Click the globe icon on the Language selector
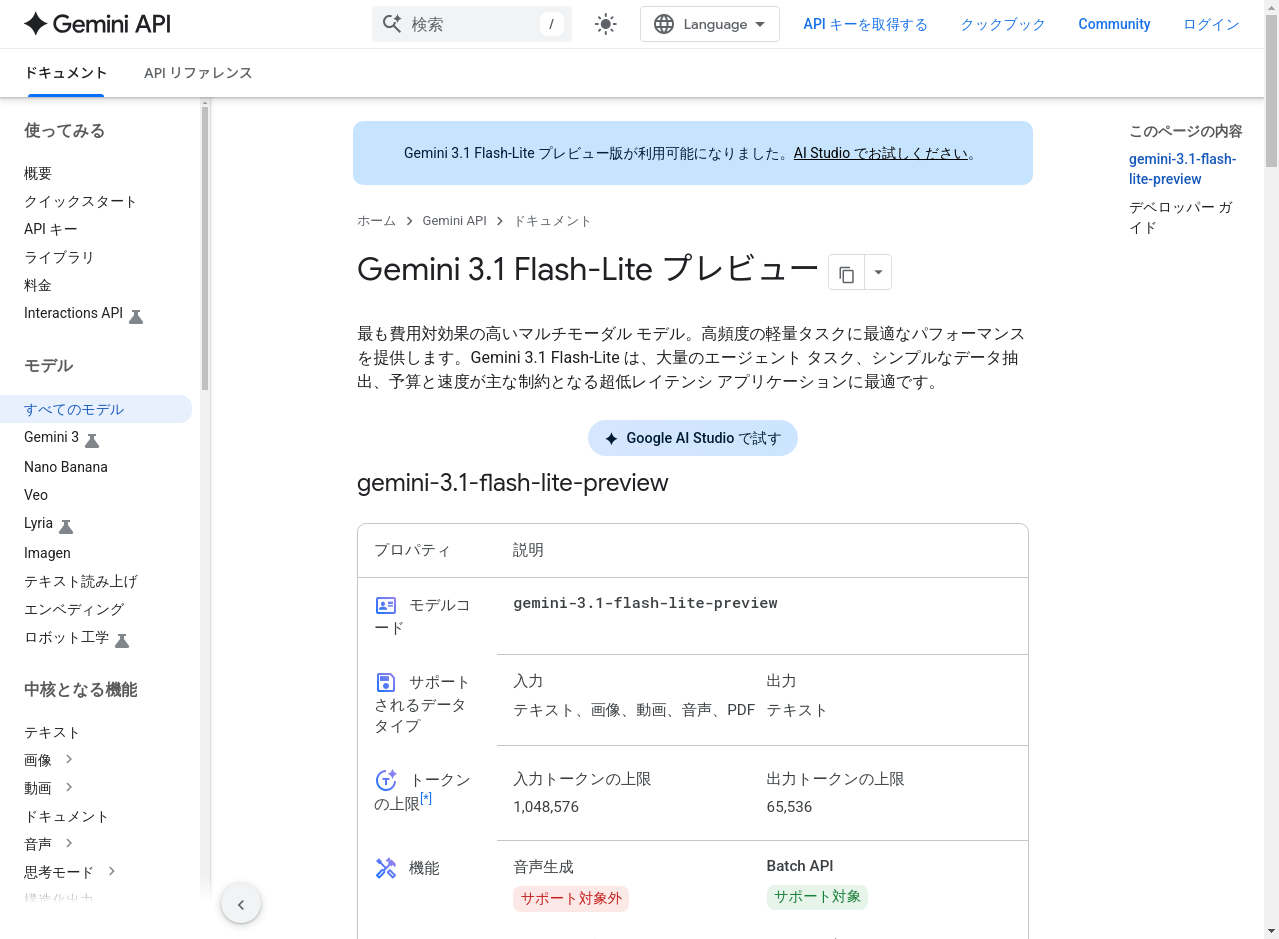Screen dimensions: 1279x939 (664, 23)
